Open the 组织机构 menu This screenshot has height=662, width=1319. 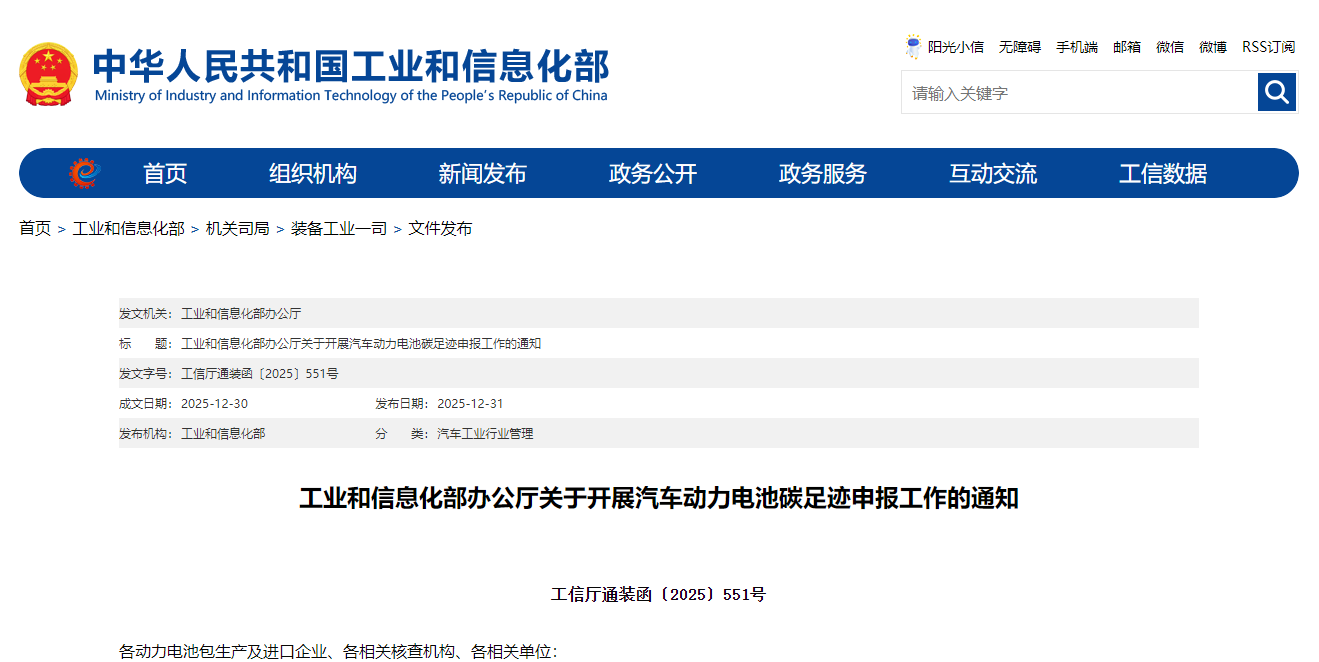313,173
